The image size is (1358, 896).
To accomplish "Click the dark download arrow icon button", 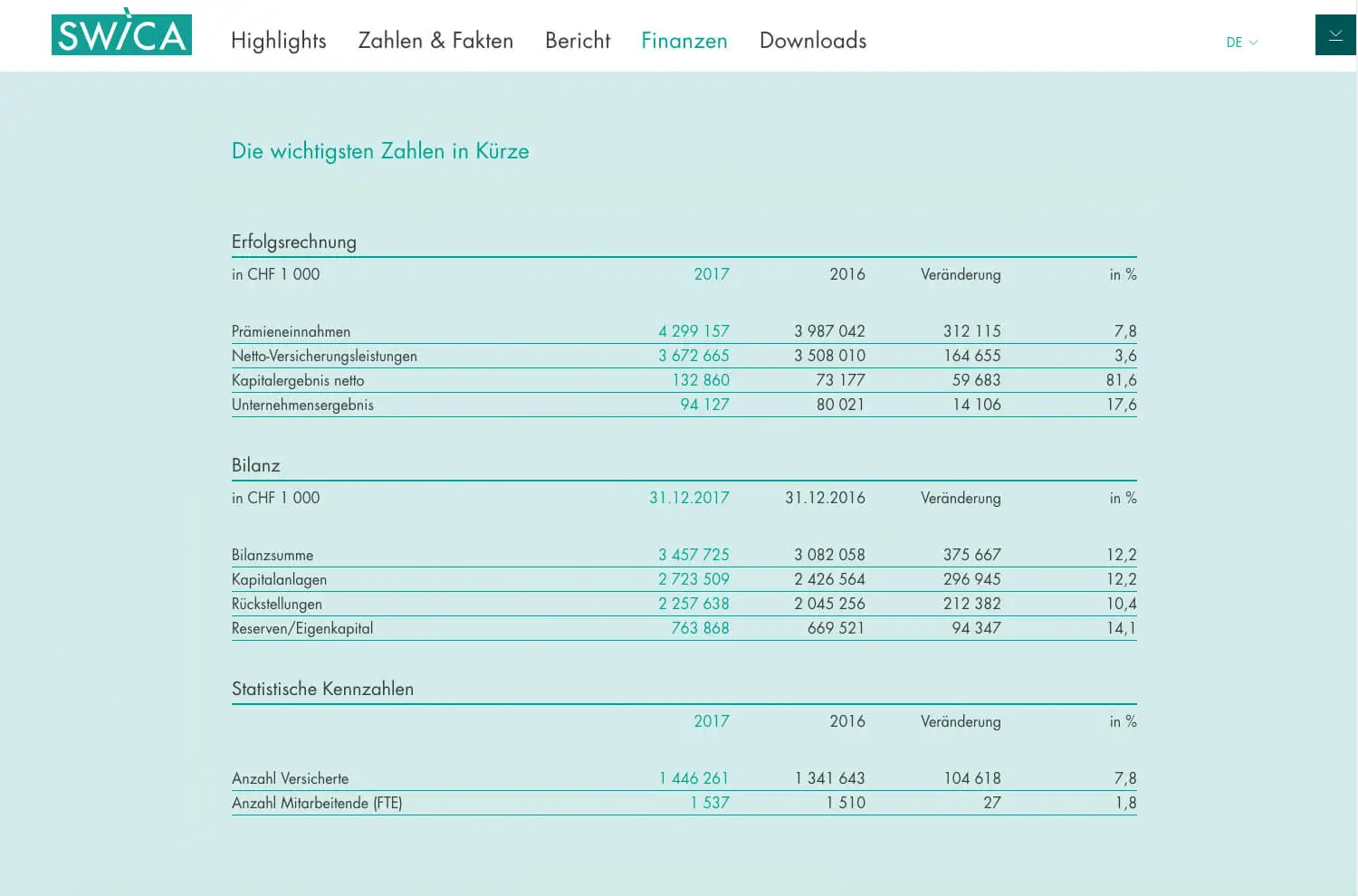I will click(1334, 35).
